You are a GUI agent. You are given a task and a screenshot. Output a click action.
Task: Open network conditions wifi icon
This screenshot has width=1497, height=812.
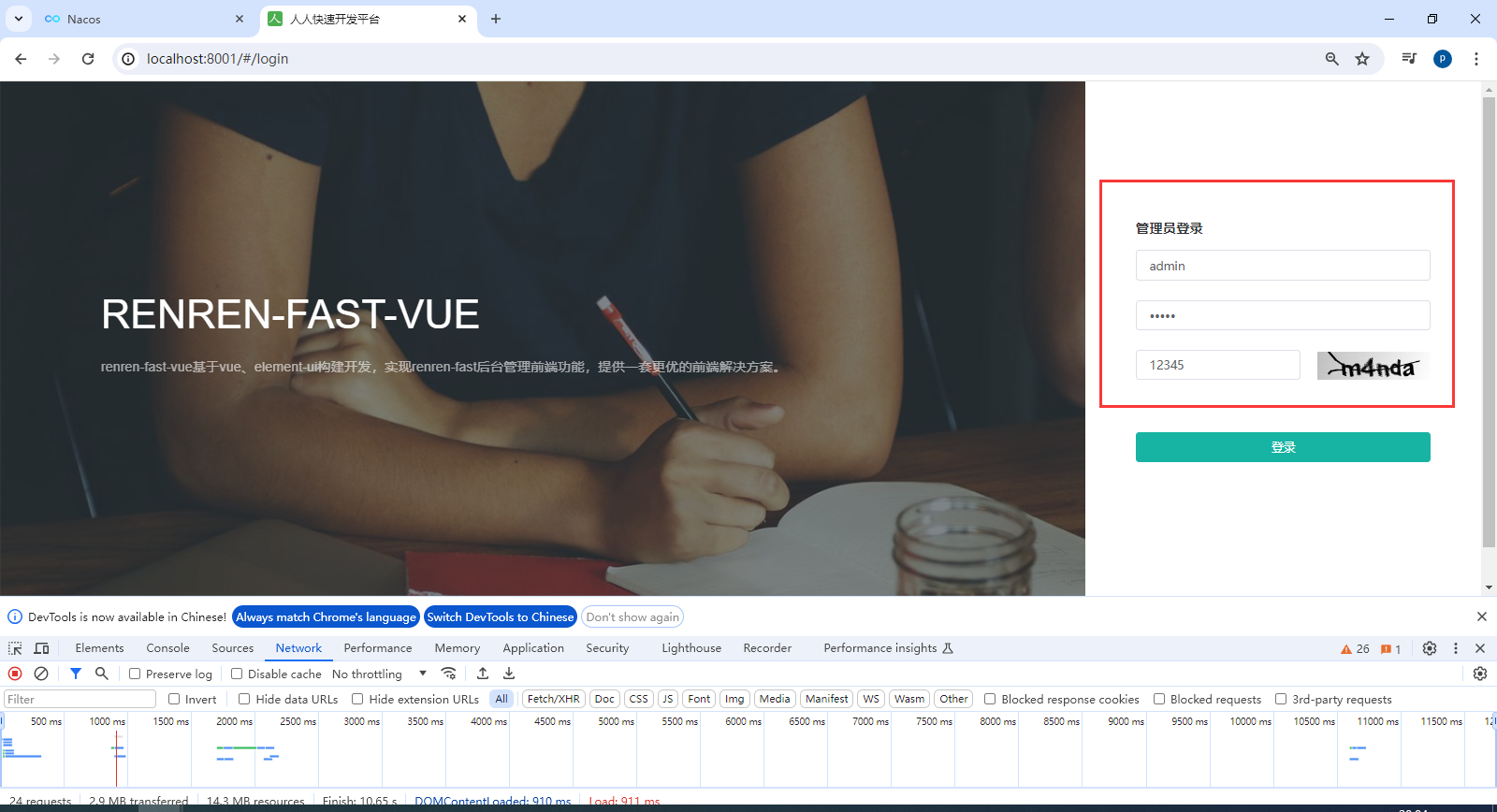point(449,674)
